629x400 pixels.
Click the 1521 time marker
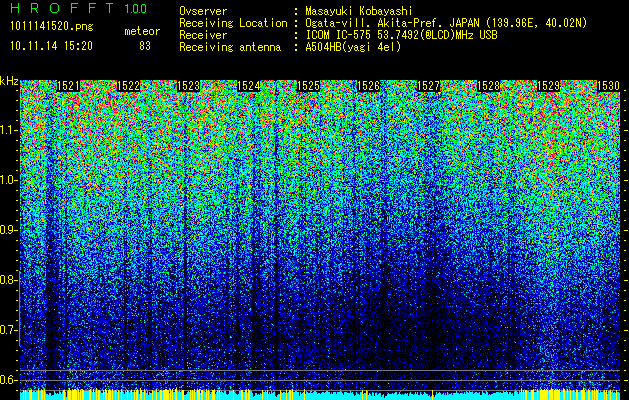(x=68, y=86)
